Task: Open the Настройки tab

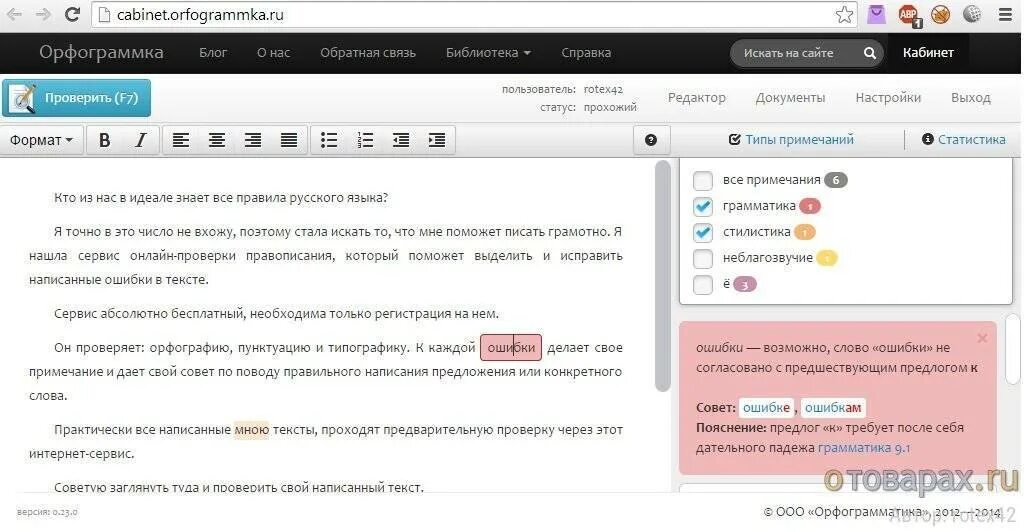Action: point(888,98)
